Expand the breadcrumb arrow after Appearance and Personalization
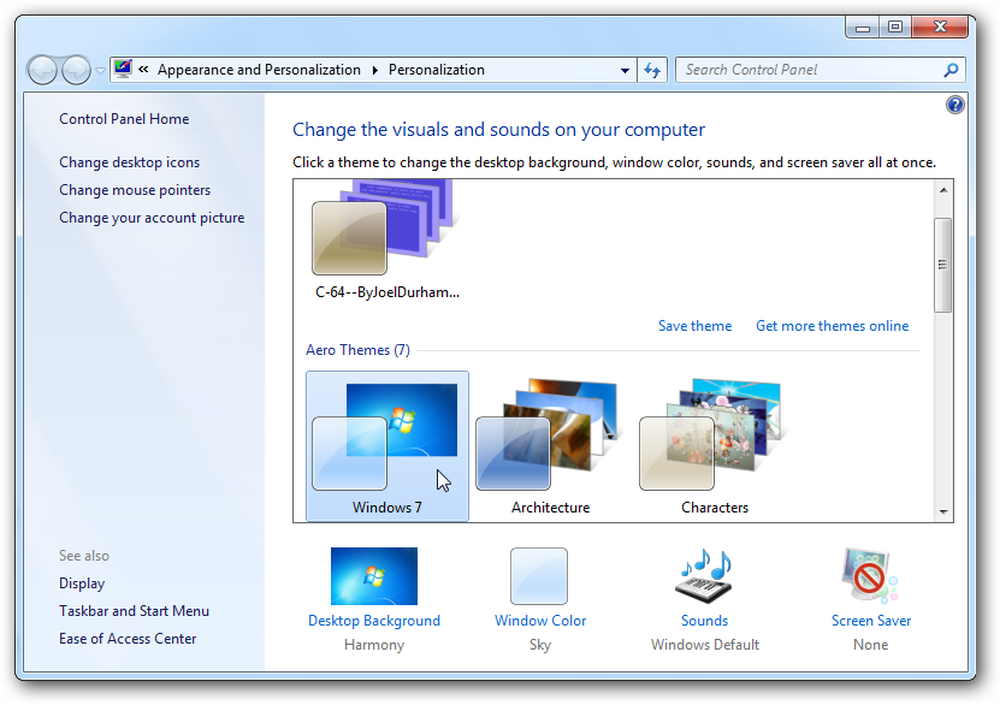 click(375, 70)
